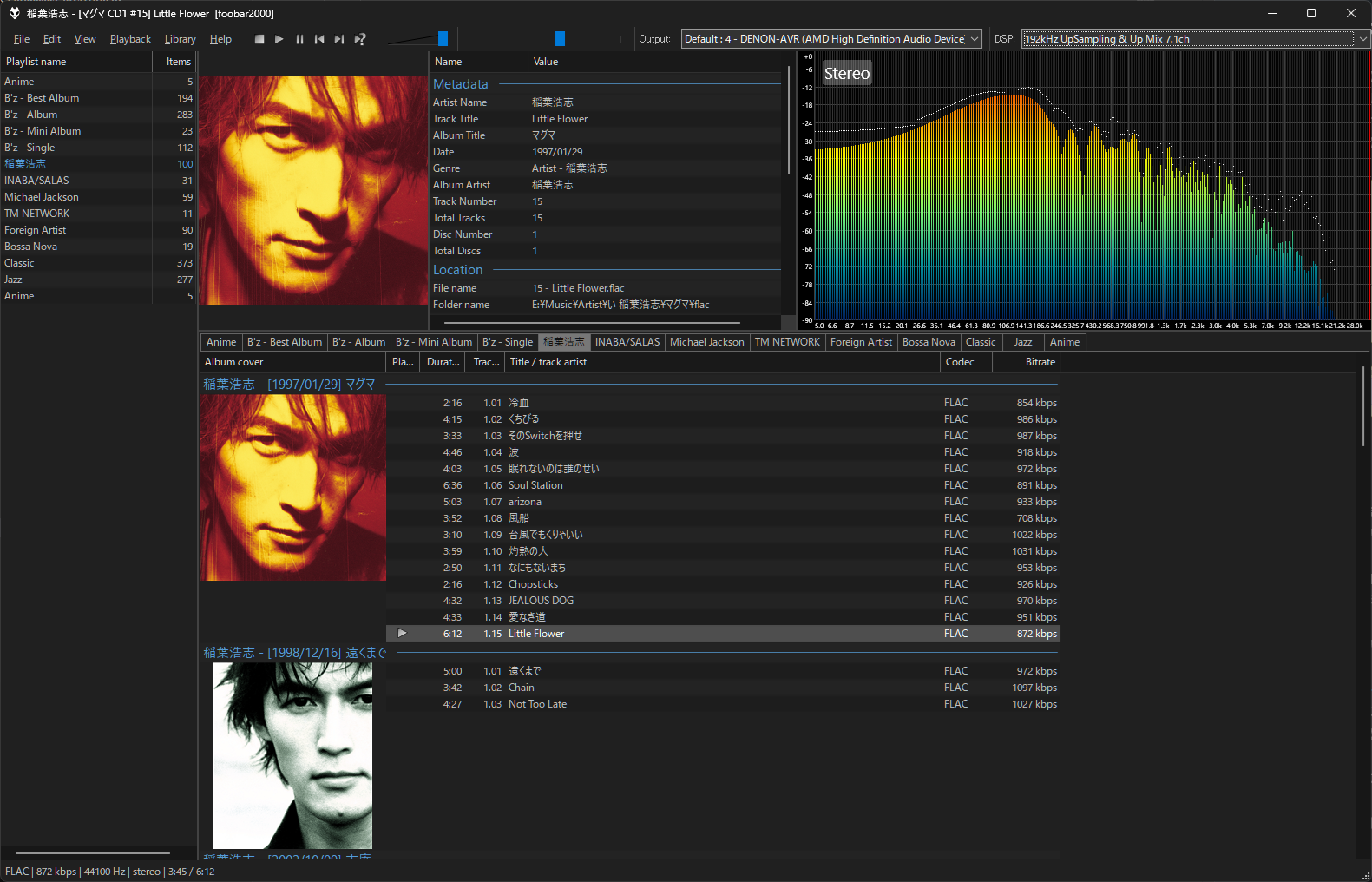
Task: Click the Play button in toolbar
Action: point(279,39)
